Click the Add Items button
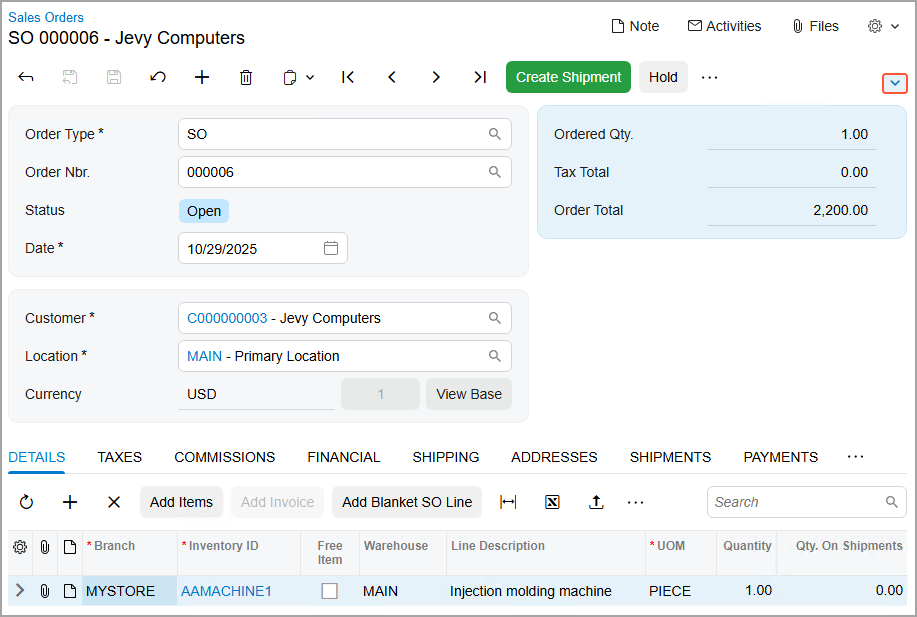This screenshot has width=917, height=617. (181, 502)
